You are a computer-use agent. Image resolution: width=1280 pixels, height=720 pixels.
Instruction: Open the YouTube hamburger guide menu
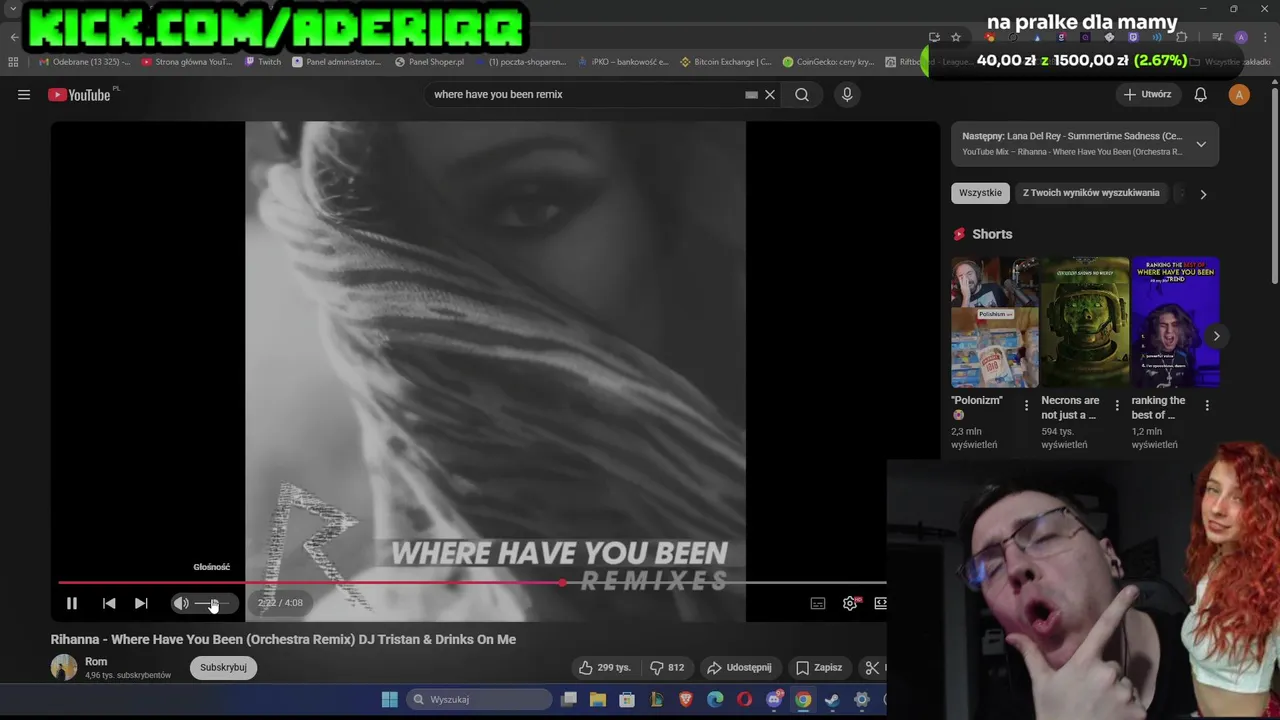point(24,95)
